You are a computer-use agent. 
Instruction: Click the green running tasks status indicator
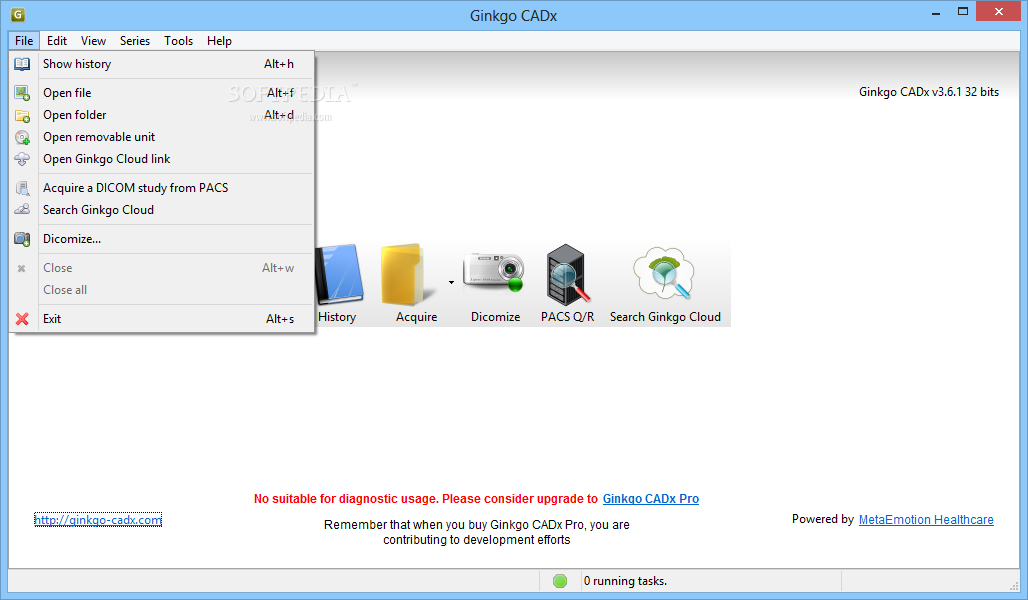pos(560,581)
